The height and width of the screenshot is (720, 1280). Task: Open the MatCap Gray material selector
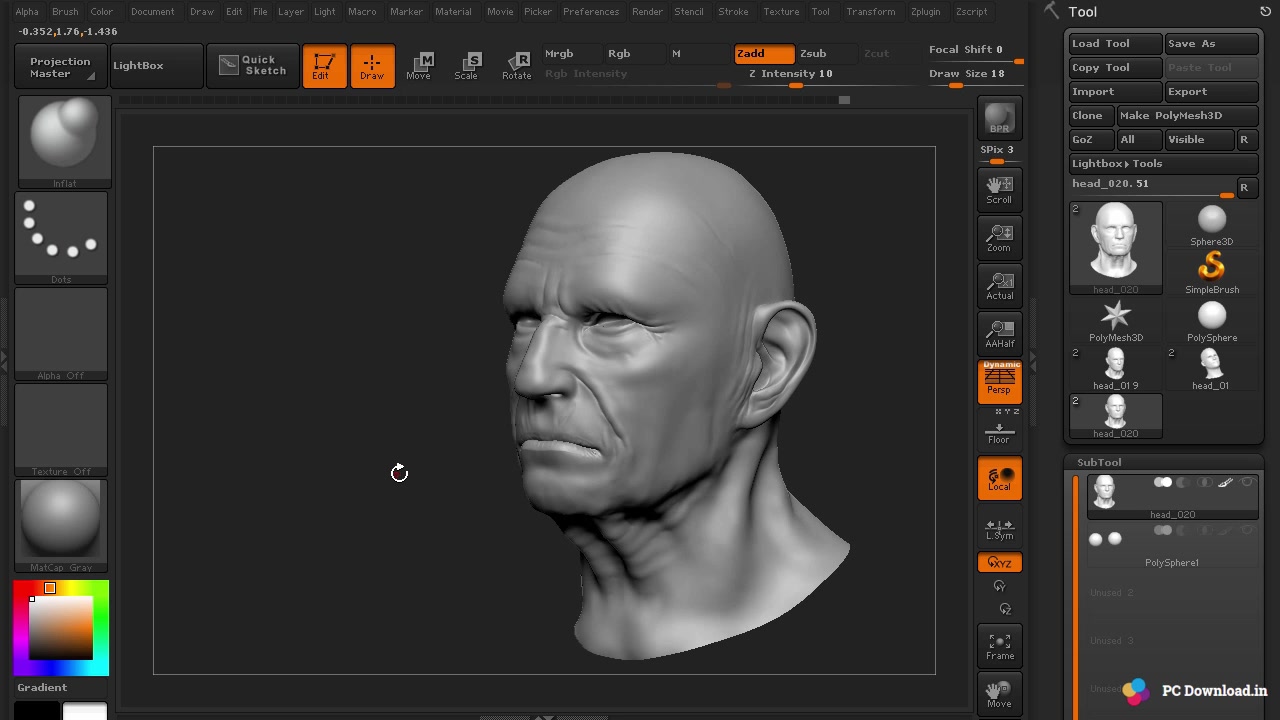(x=61, y=526)
